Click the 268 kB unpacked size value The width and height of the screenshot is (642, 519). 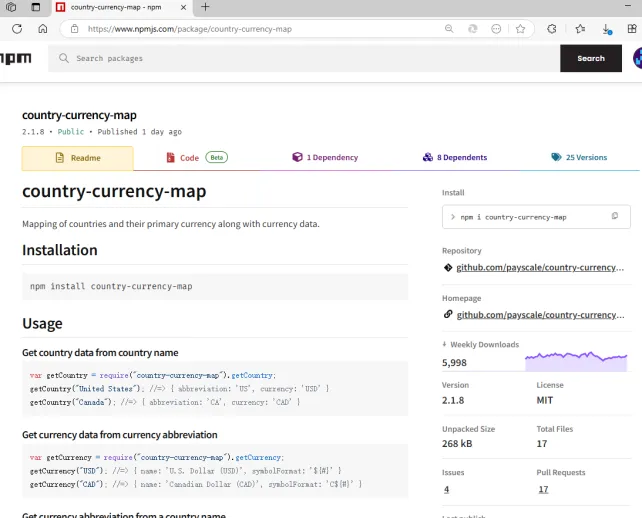(457, 444)
